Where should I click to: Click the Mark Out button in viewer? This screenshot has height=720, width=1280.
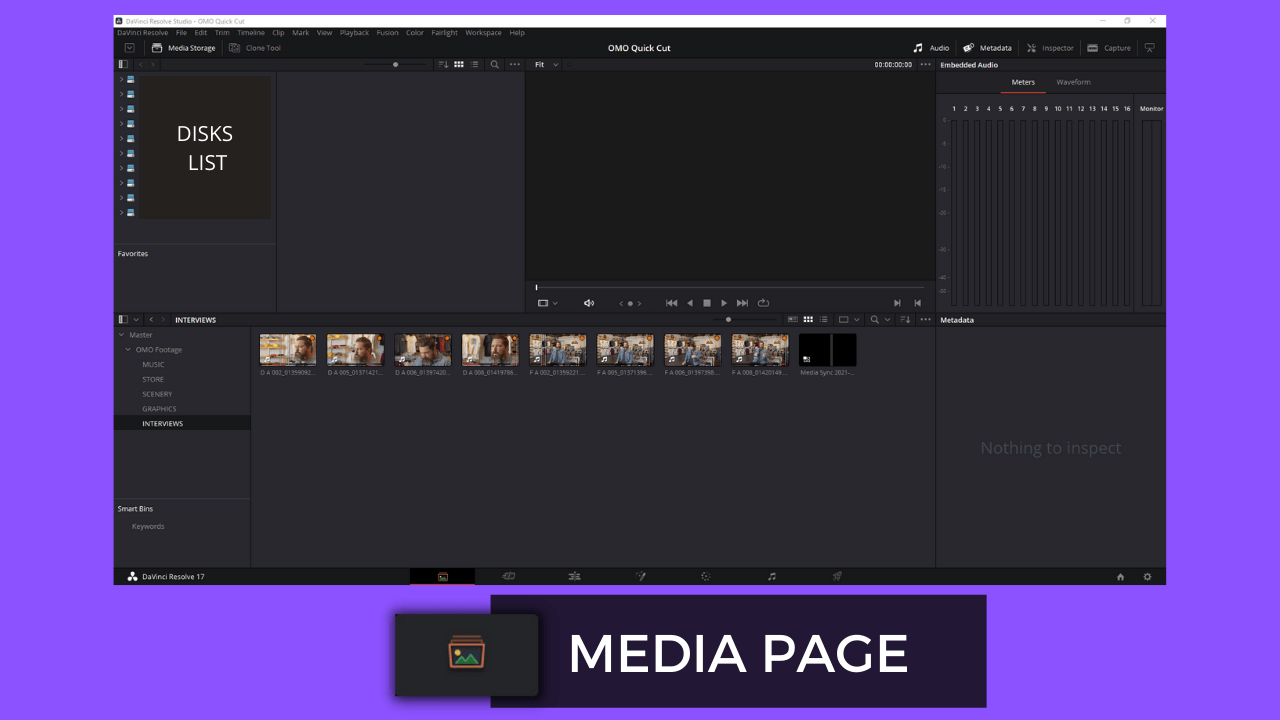click(917, 303)
